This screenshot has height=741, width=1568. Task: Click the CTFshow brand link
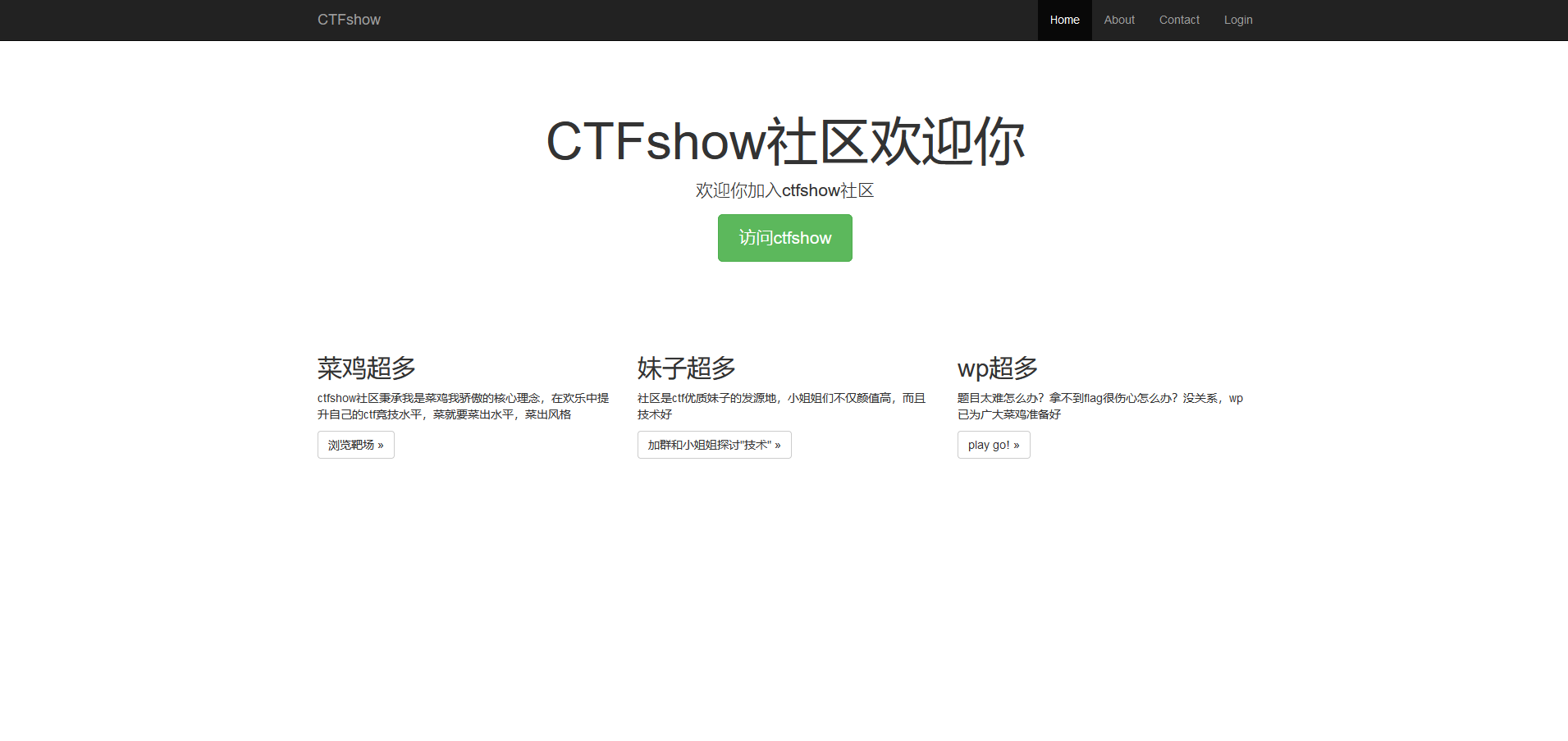tap(349, 20)
